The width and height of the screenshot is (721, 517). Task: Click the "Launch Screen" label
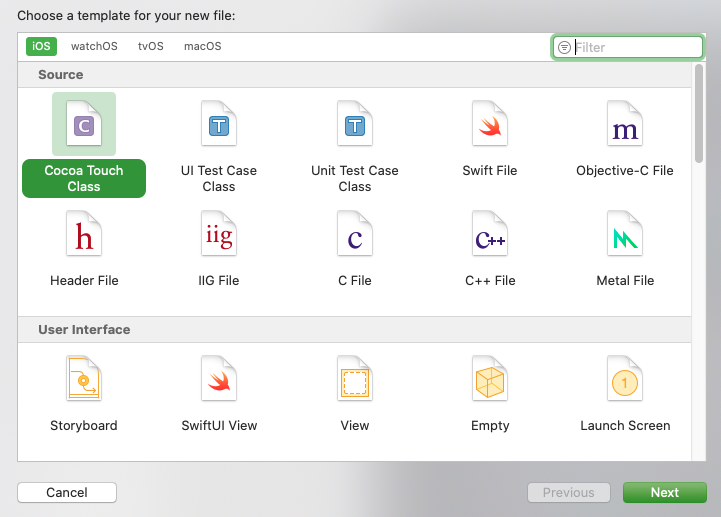(625, 426)
